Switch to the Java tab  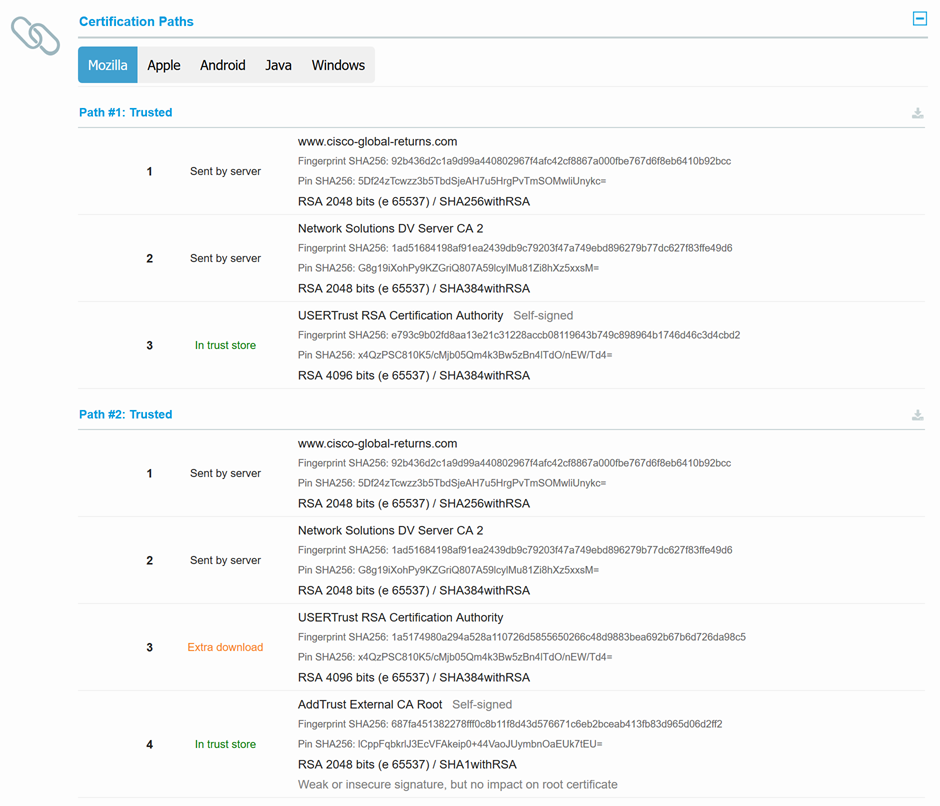tap(278, 65)
